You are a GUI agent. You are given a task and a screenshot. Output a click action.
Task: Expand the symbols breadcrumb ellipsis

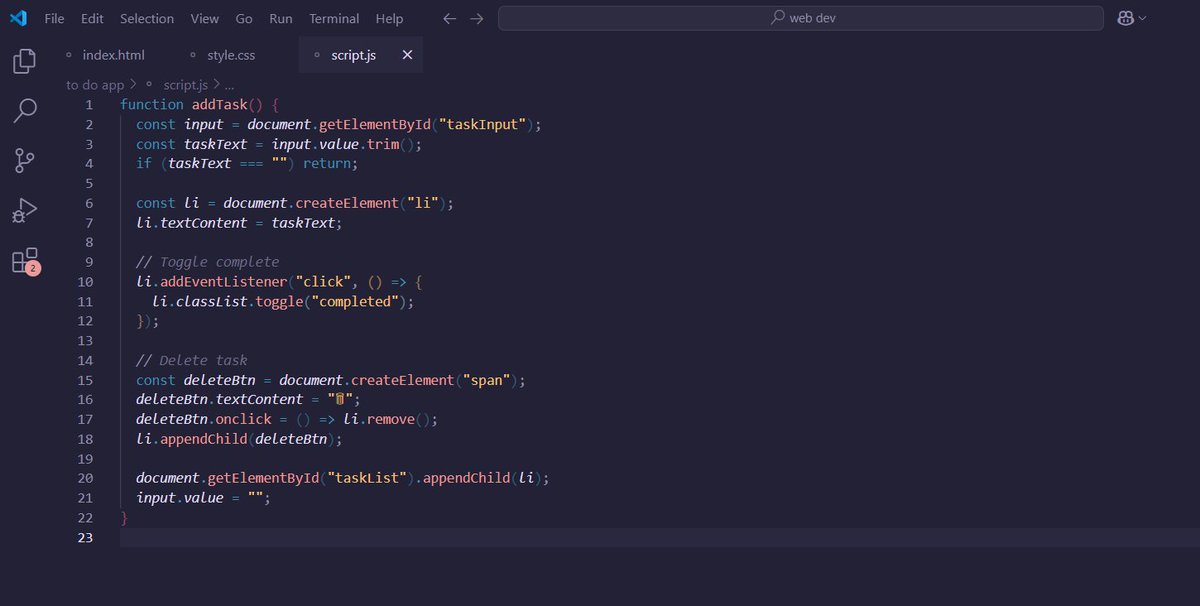[231, 84]
